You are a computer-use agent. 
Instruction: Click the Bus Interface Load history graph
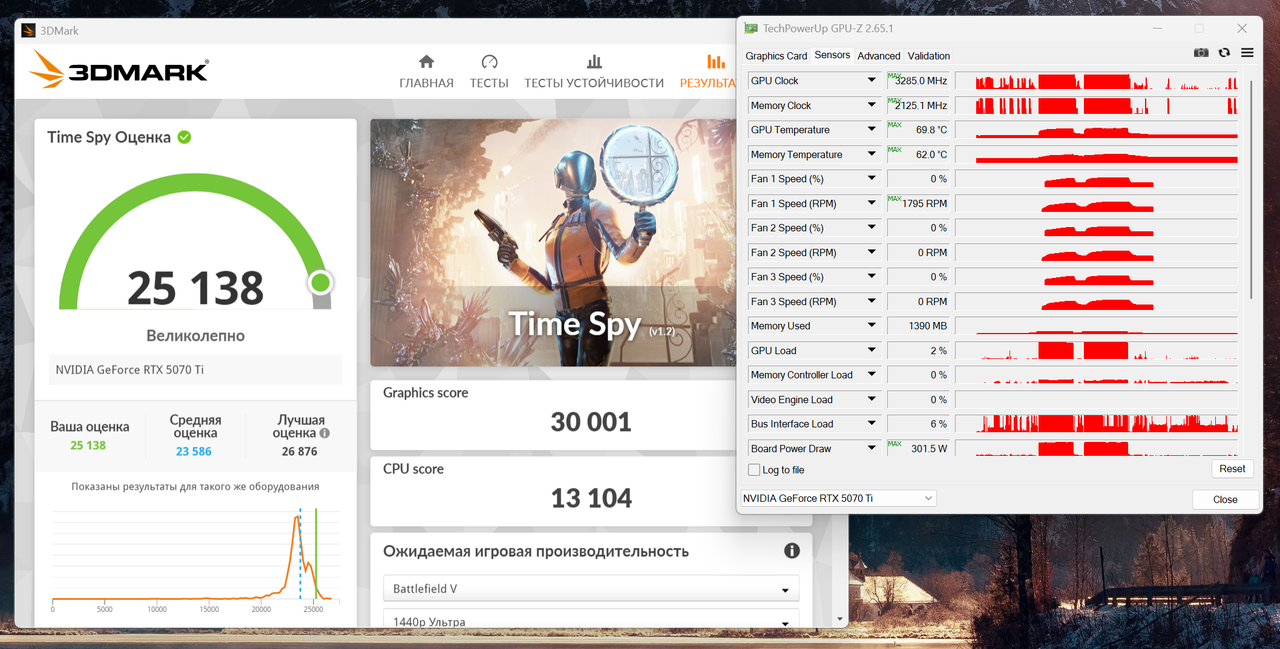(x=1096, y=424)
